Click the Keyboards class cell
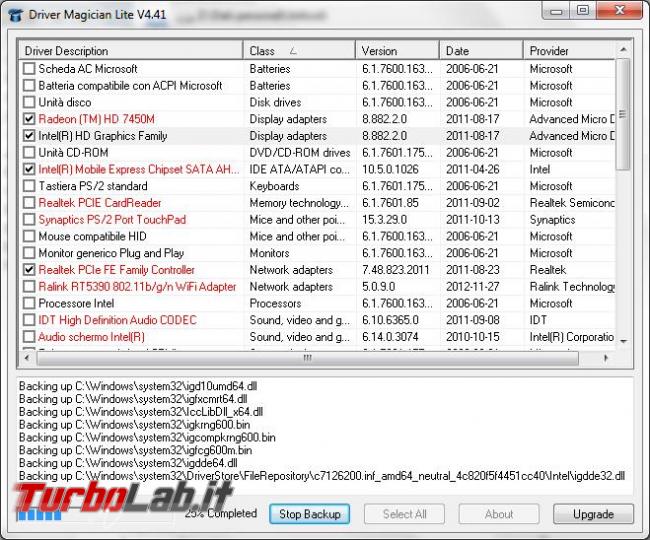Viewport: 650px width, 540px height. 274,186
